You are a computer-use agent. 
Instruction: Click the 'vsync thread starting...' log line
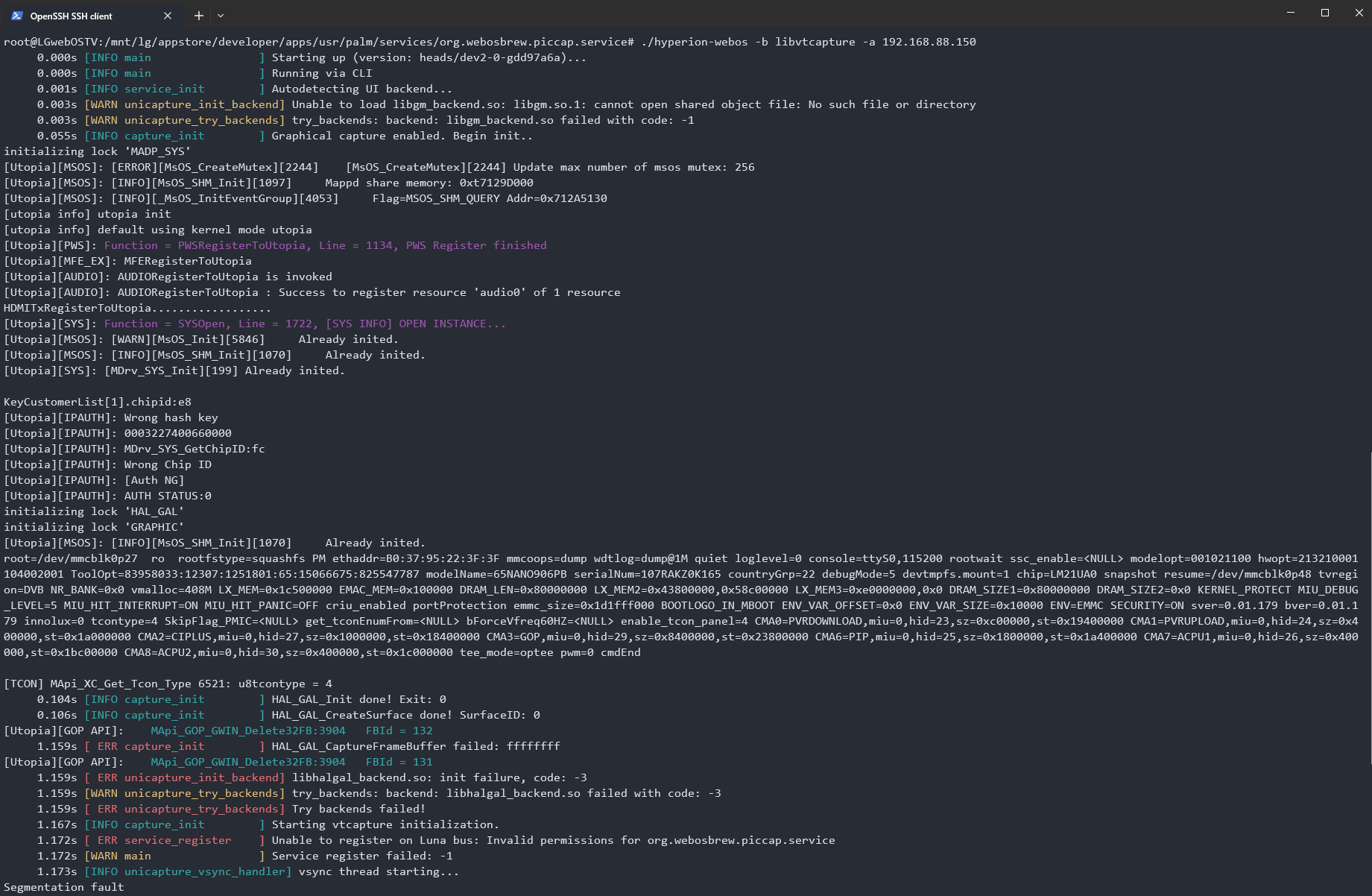pyautogui.click(x=379, y=871)
